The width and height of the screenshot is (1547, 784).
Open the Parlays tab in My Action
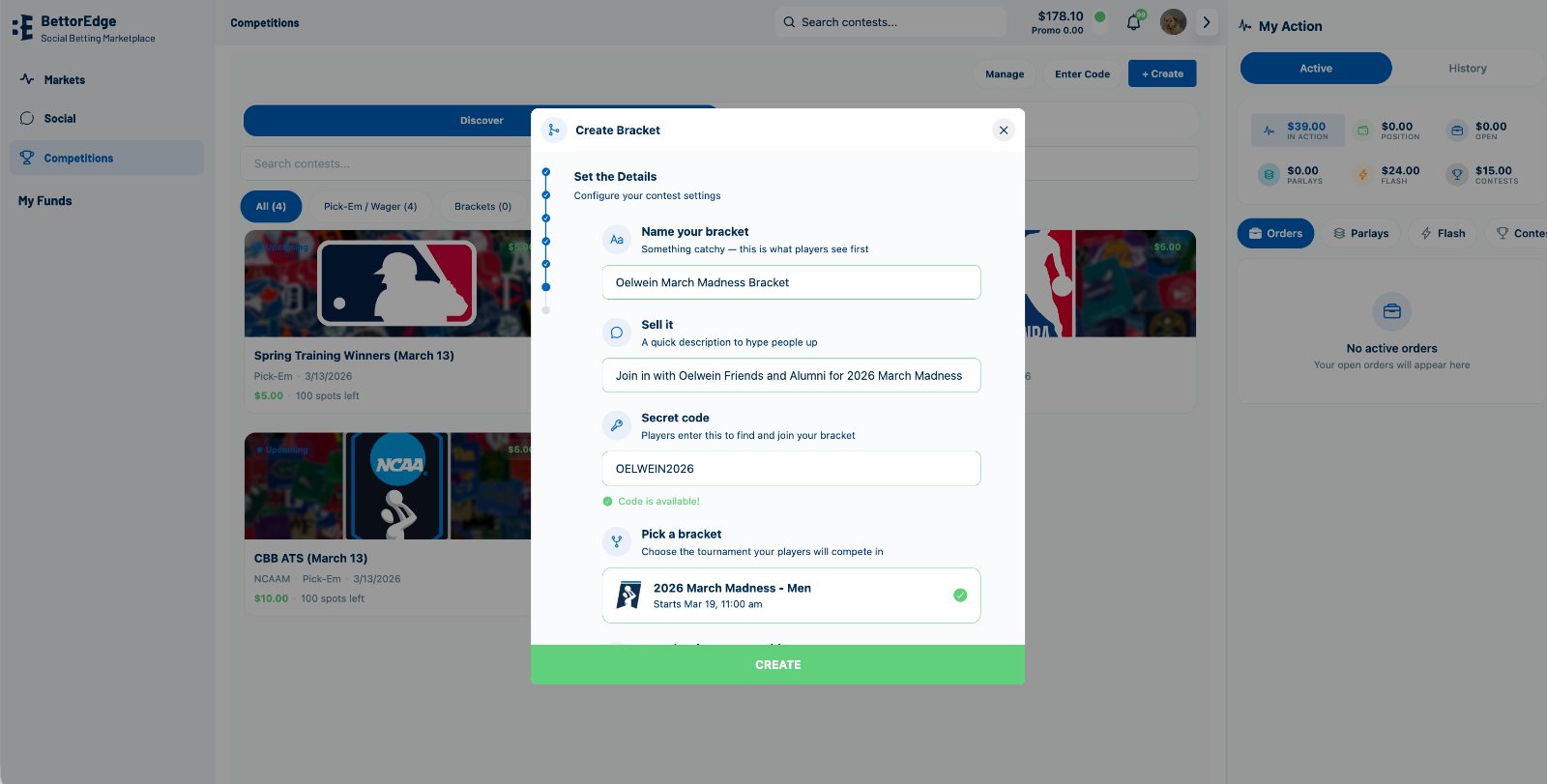pos(1360,234)
